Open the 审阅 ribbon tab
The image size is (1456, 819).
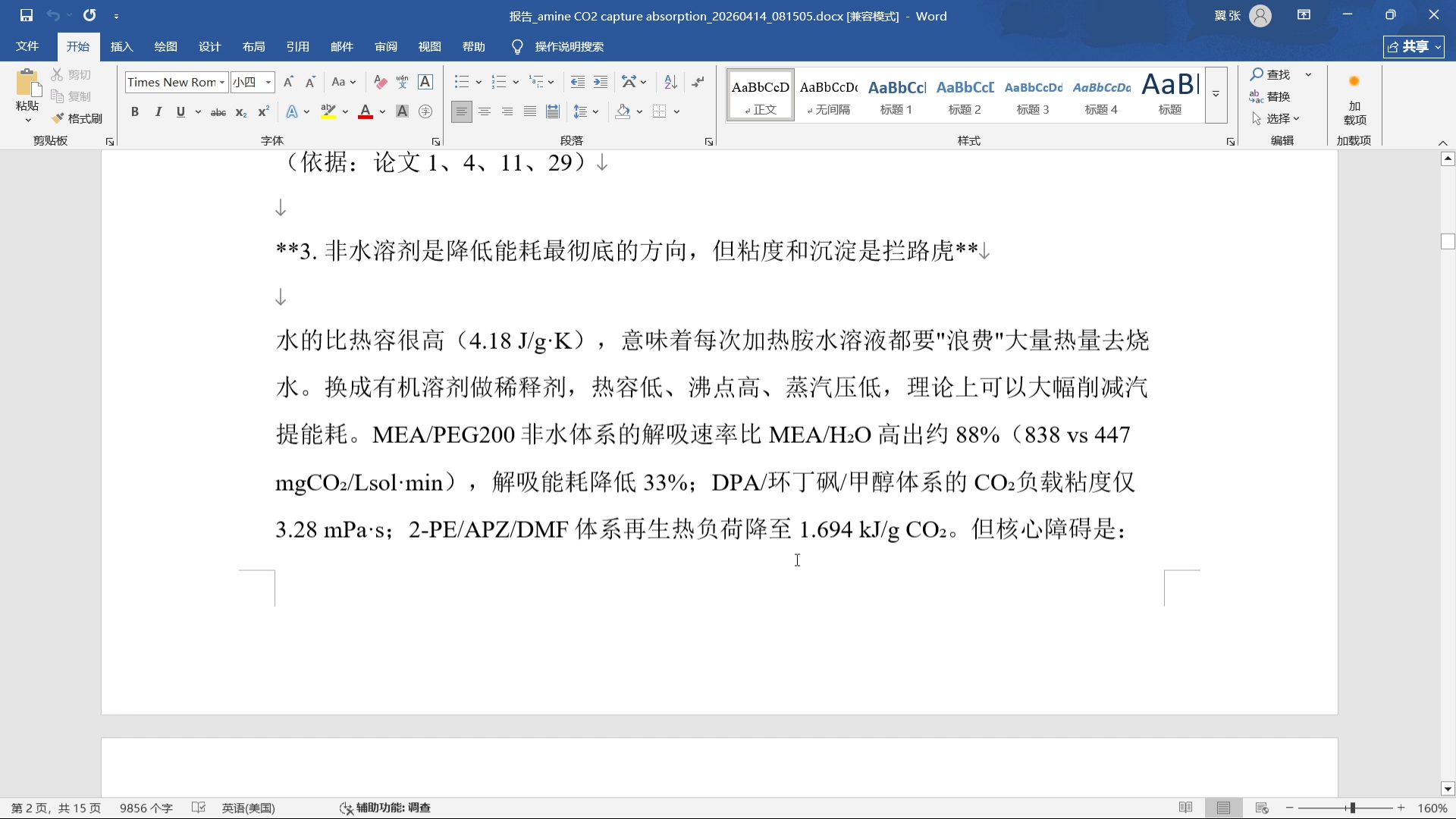pos(385,46)
